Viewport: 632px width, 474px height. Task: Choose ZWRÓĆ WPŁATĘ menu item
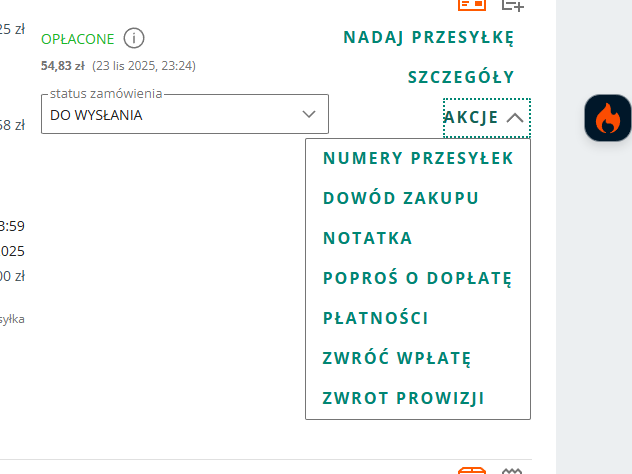(396, 358)
